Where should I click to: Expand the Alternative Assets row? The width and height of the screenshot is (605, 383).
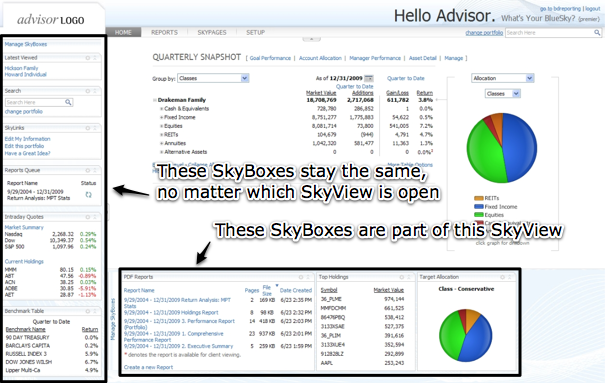(x=162, y=152)
